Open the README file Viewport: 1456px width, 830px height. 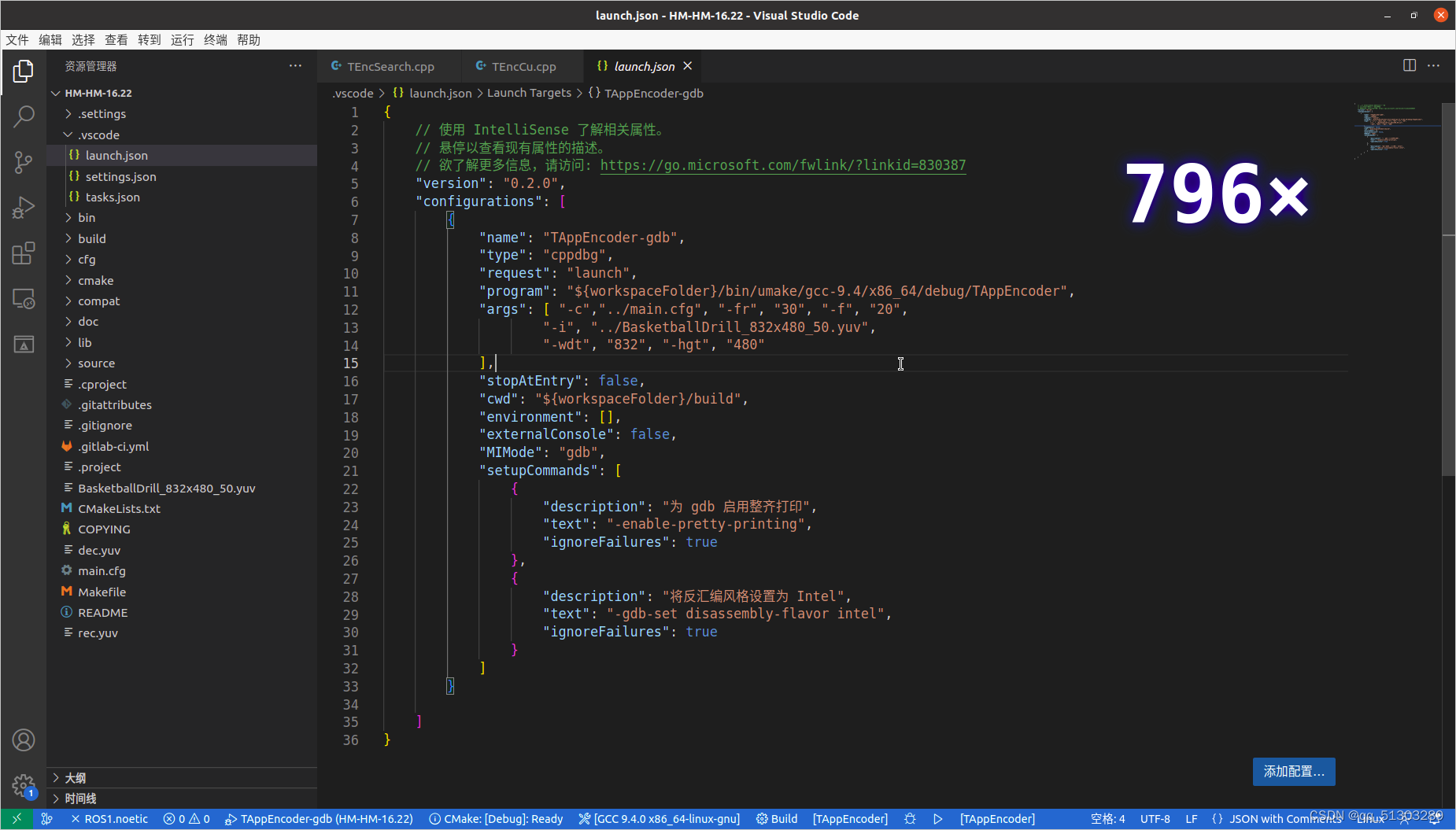[182, 613]
